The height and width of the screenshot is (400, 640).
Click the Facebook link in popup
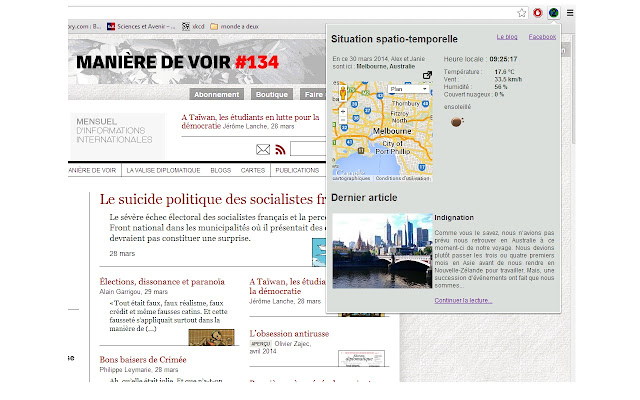click(542, 37)
